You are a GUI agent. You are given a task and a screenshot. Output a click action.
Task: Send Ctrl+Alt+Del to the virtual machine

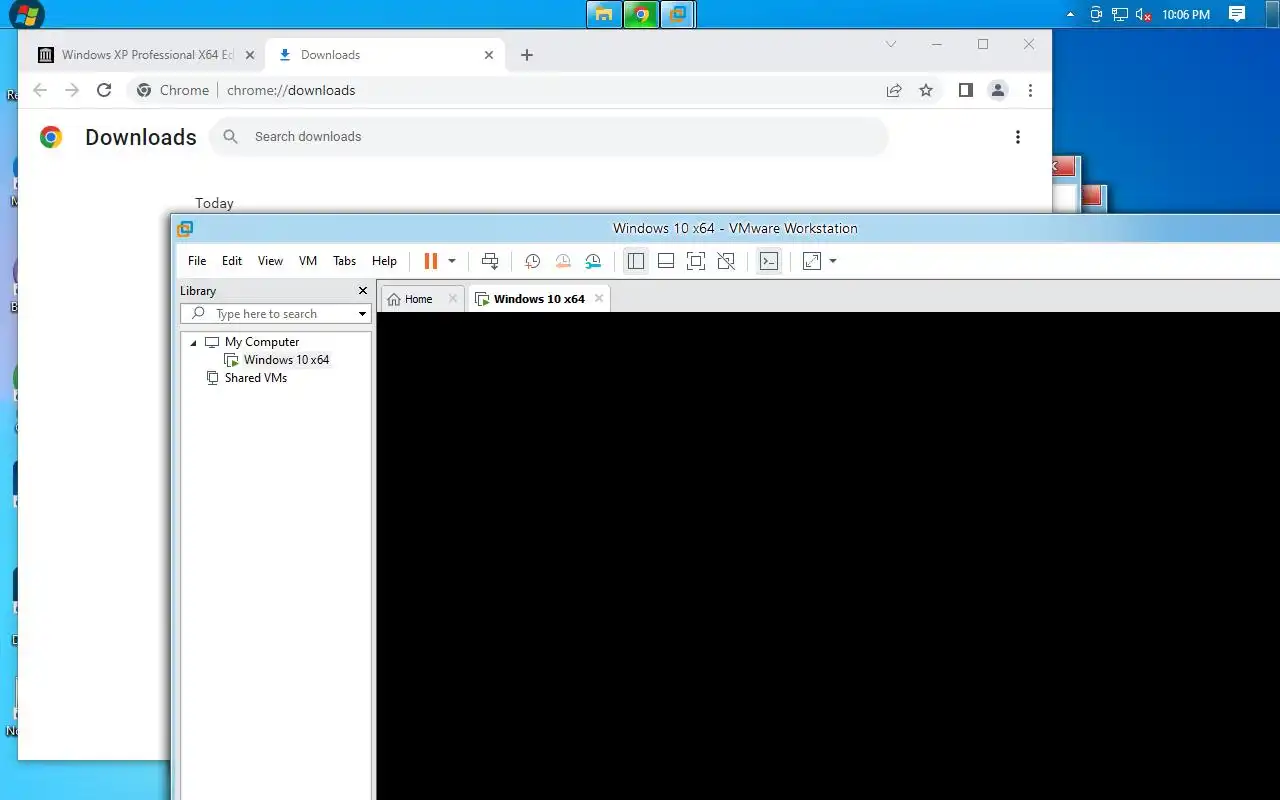(490, 261)
